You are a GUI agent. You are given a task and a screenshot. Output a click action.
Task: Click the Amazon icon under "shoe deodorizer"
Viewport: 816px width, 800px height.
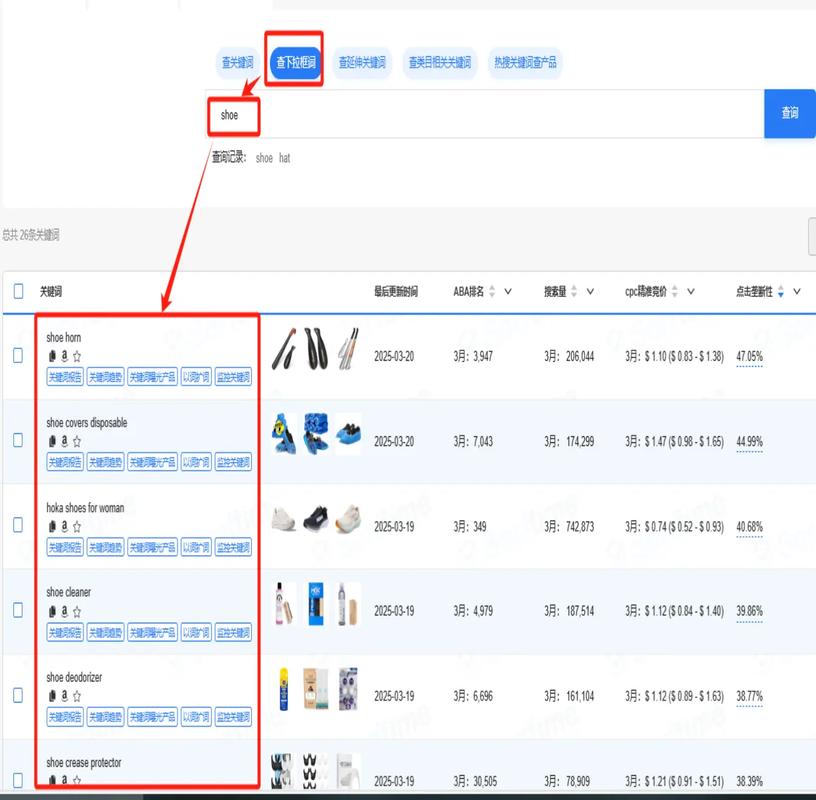pos(64,695)
